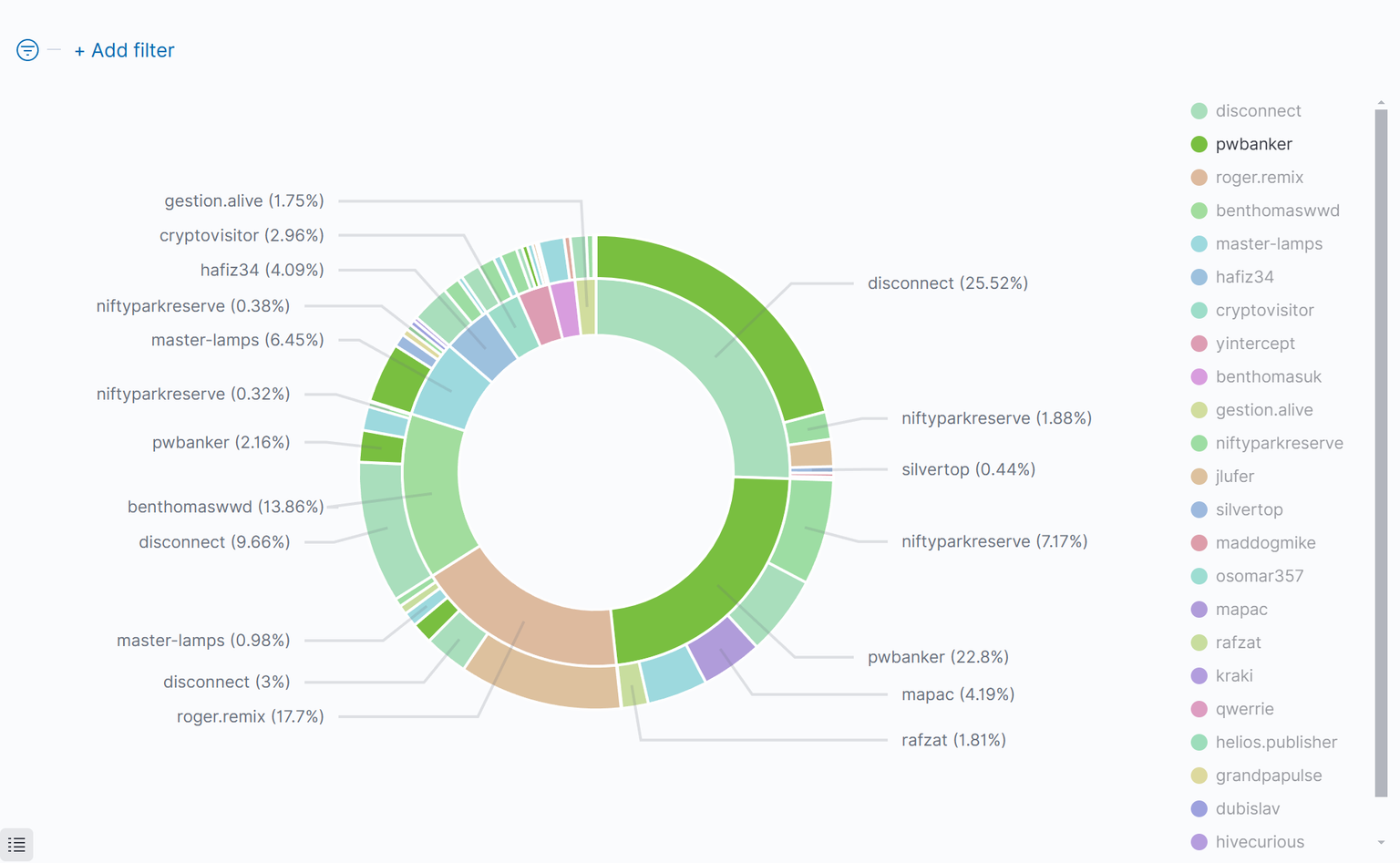Viewport: 1400px width, 863px height.
Task: Click the roger.remix legend color dot
Action: pyautogui.click(x=1199, y=178)
